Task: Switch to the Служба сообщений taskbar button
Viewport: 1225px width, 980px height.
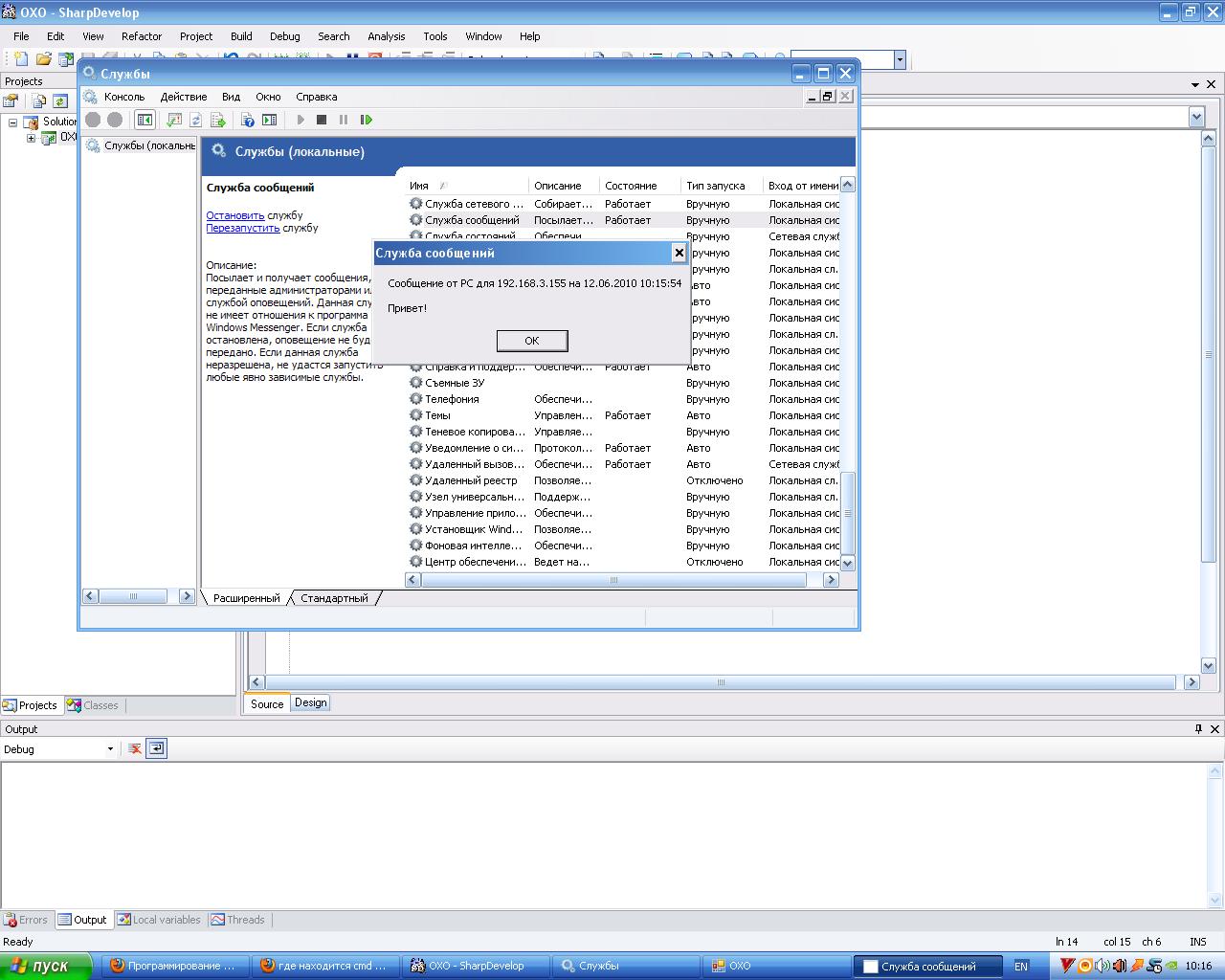Action: click(928, 967)
